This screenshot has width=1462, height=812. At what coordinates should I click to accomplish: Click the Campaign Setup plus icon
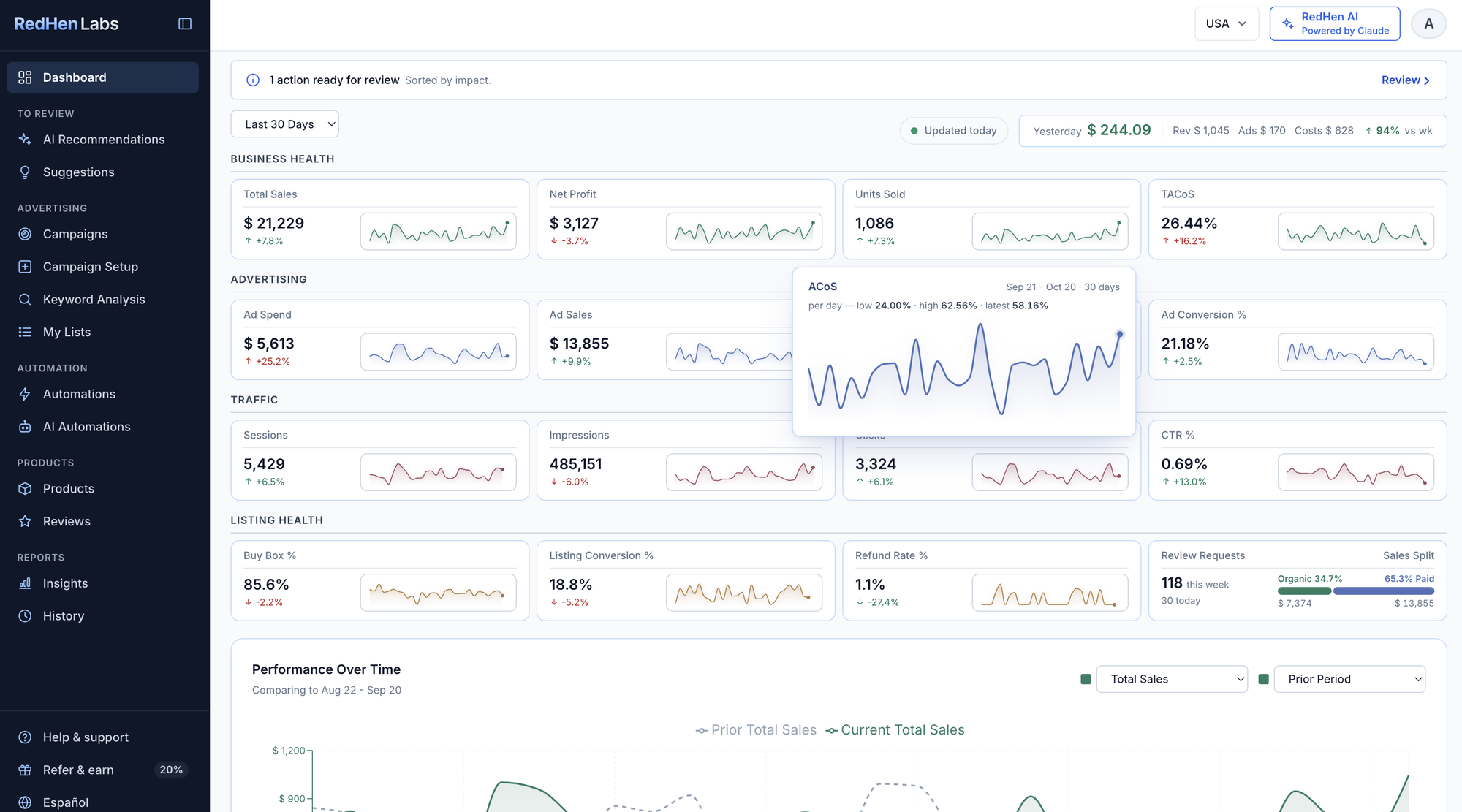pyautogui.click(x=25, y=267)
